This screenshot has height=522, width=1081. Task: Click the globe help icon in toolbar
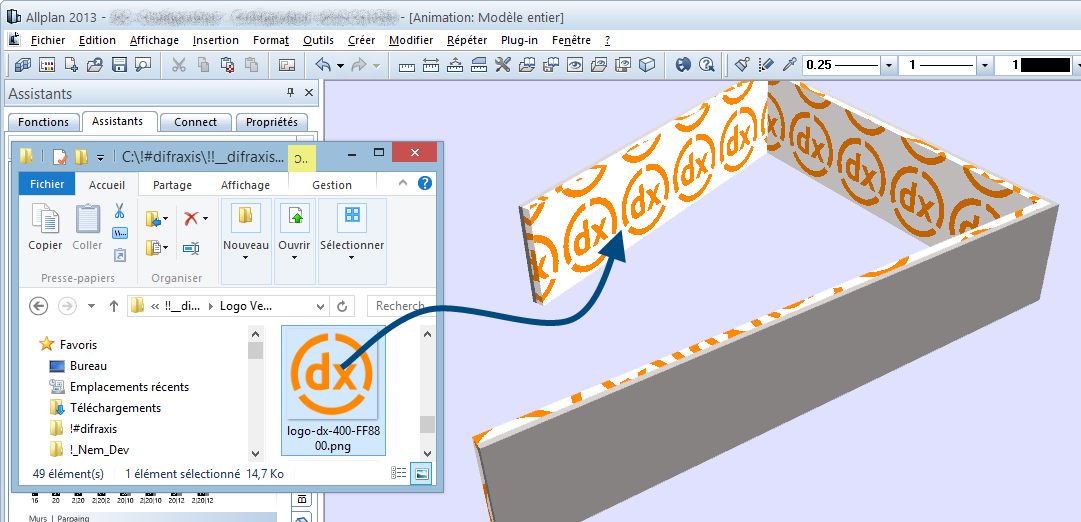pos(683,66)
